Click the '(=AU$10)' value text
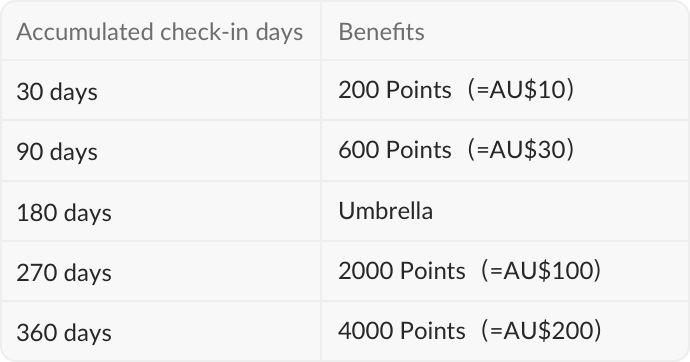 pos(521,90)
